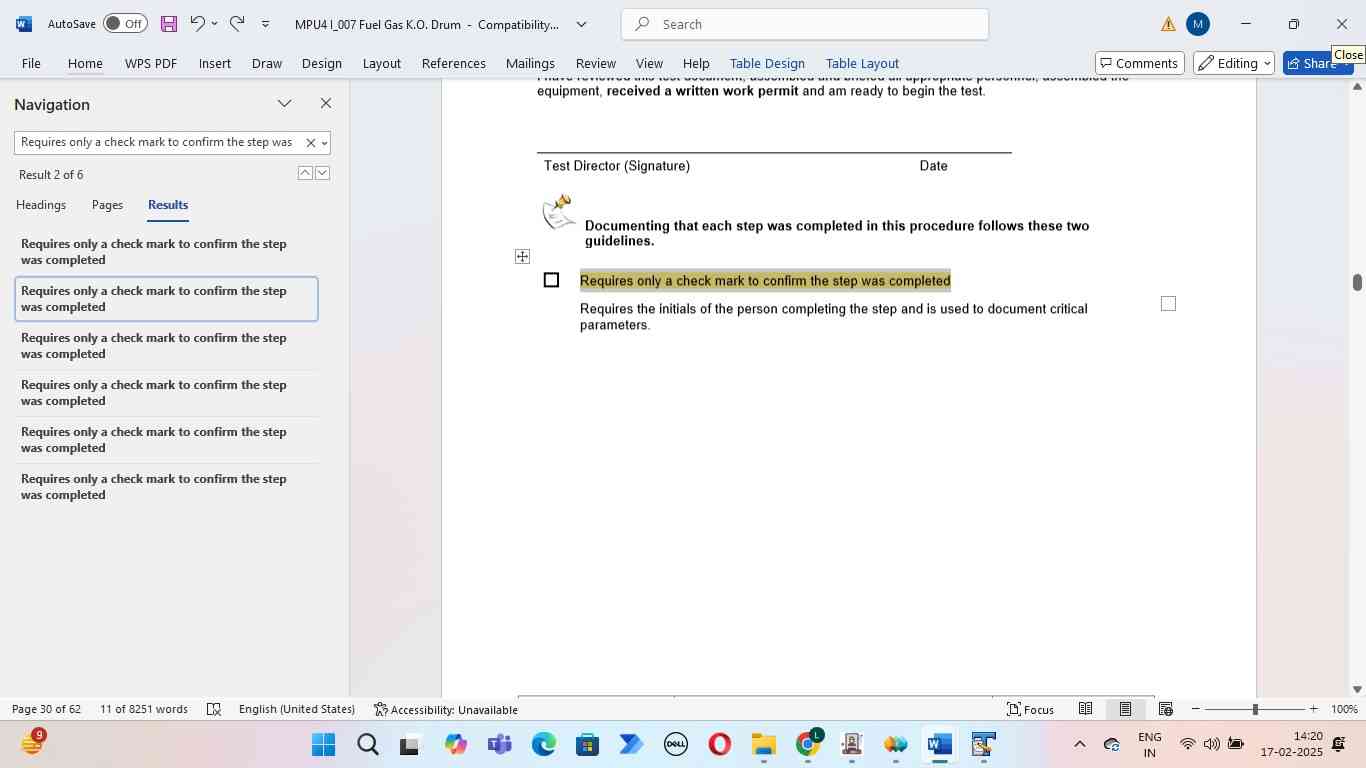Go to next search result arrow
This screenshot has height=768, width=1366.
tap(322, 173)
